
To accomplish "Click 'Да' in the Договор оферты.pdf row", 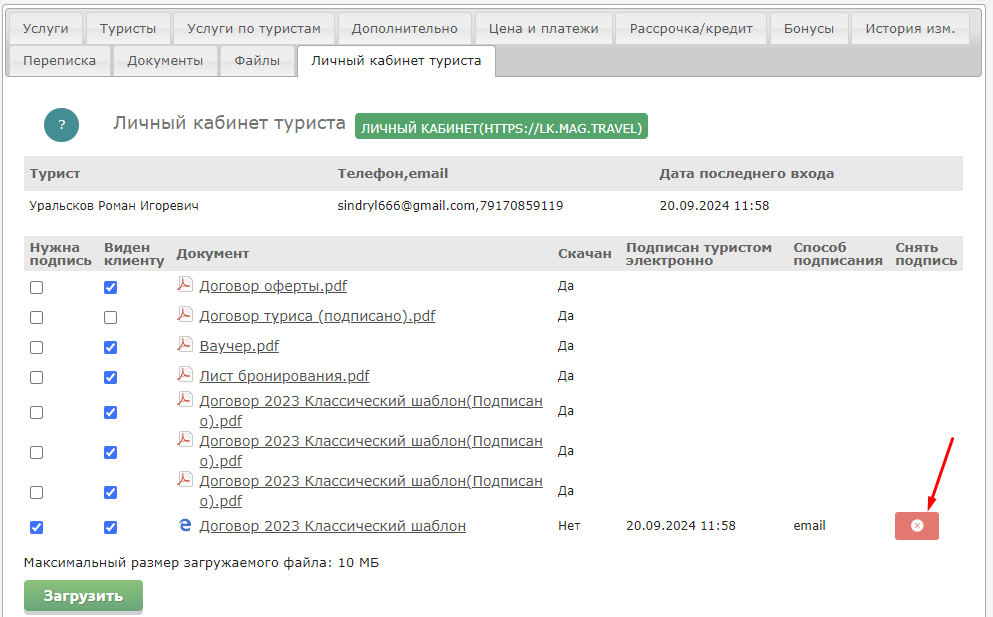I will [566, 286].
